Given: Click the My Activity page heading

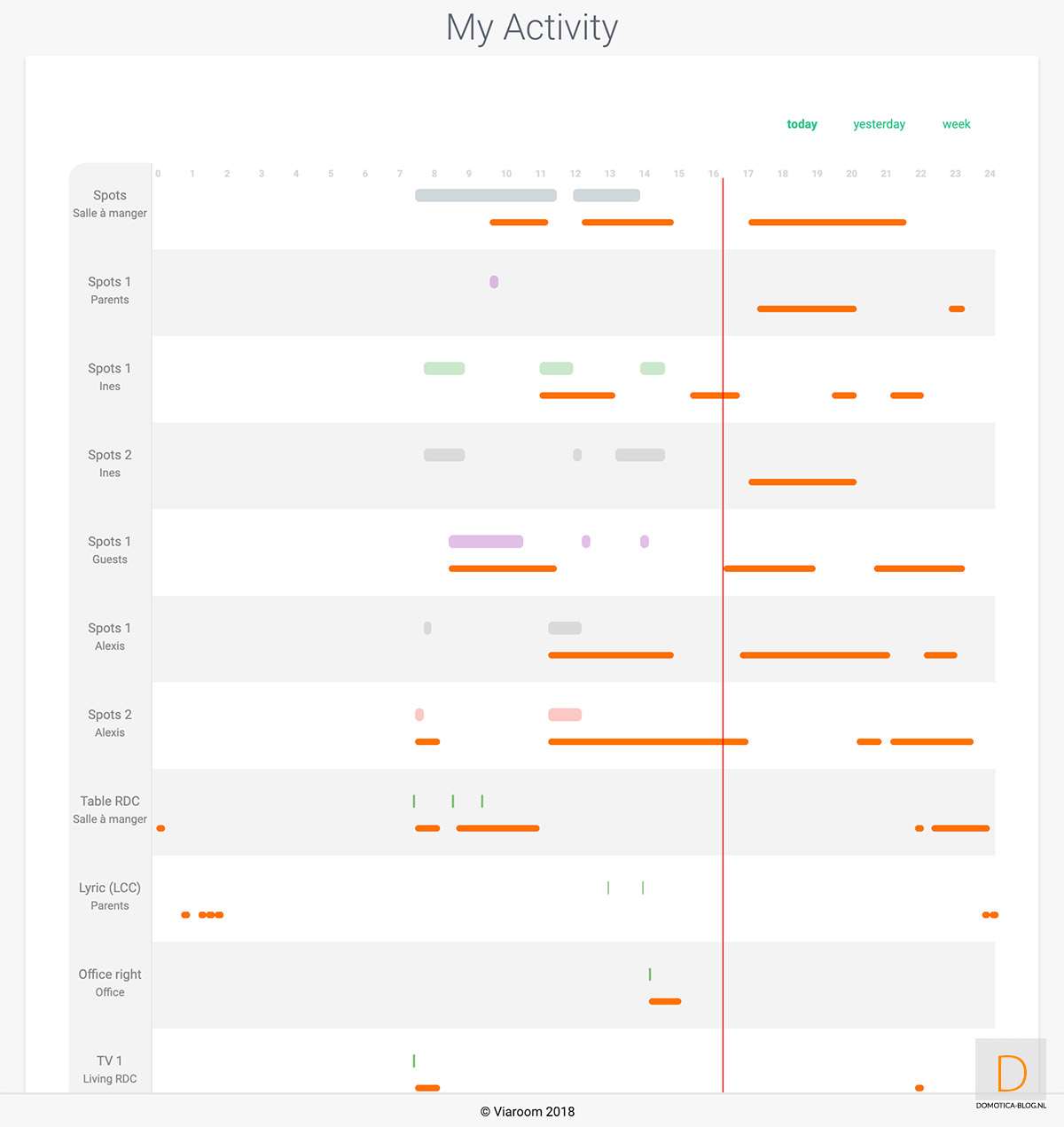Looking at the screenshot, I should pyautogui.click(x=532, y=27).
